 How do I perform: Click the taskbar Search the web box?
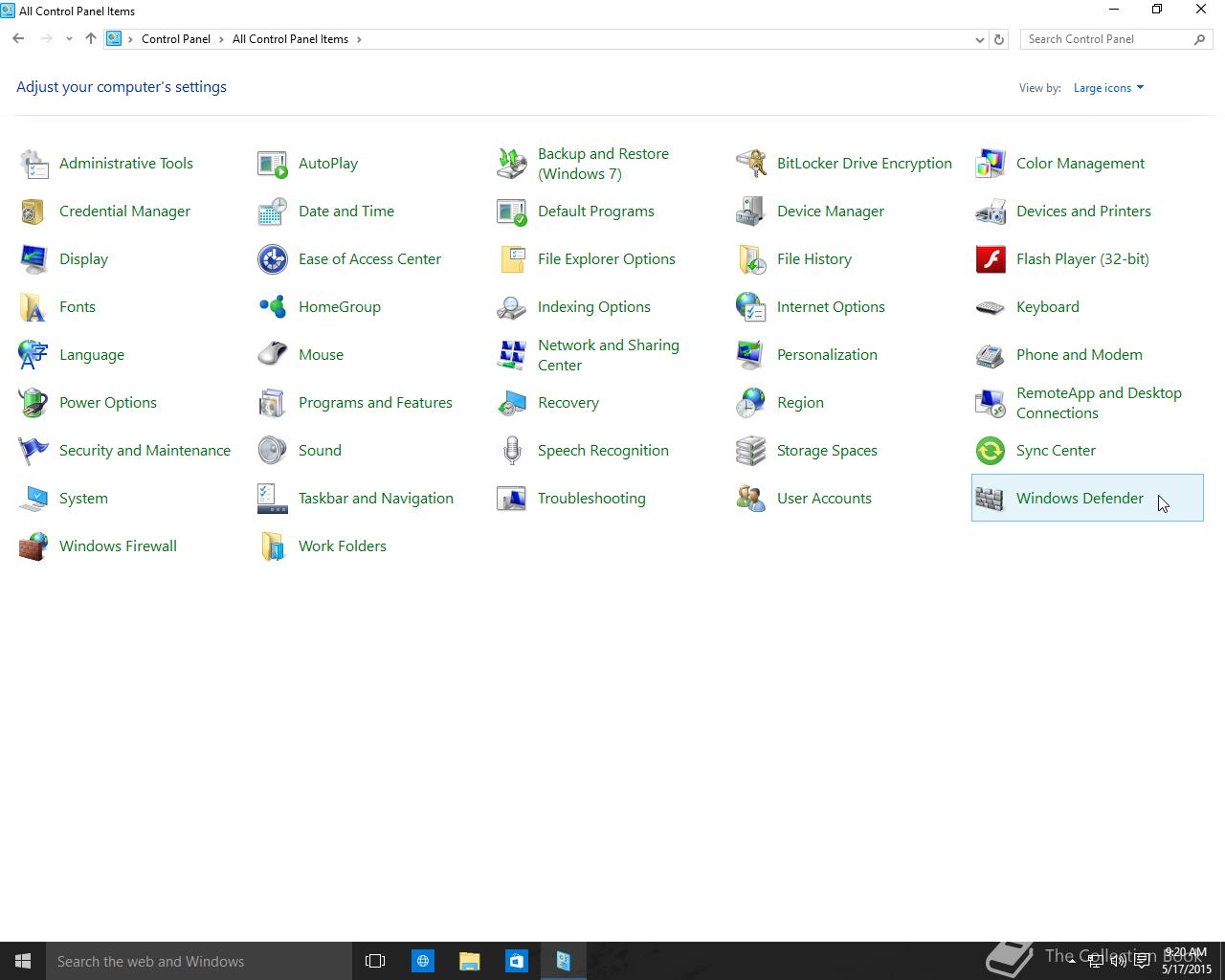(x=199, y=961)
